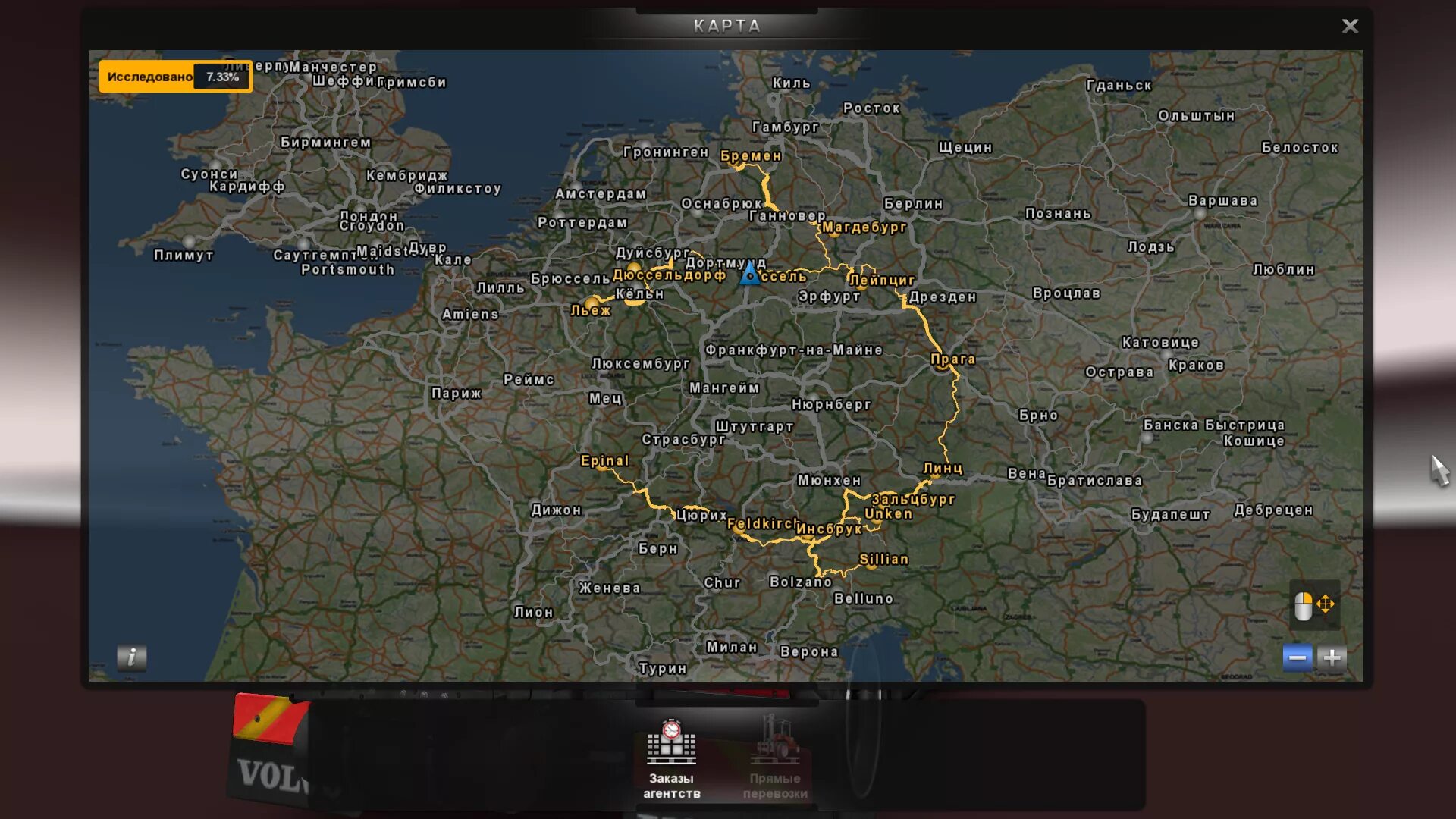Select the city label Feldkirch
The image size is (1456, 819).
(762, 524)
